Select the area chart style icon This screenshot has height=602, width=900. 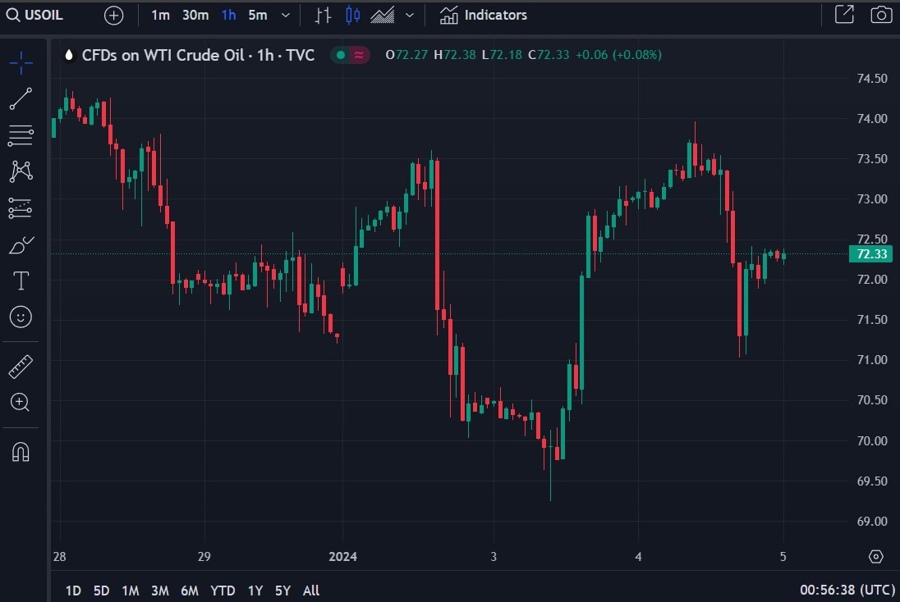tap(382, 15)
